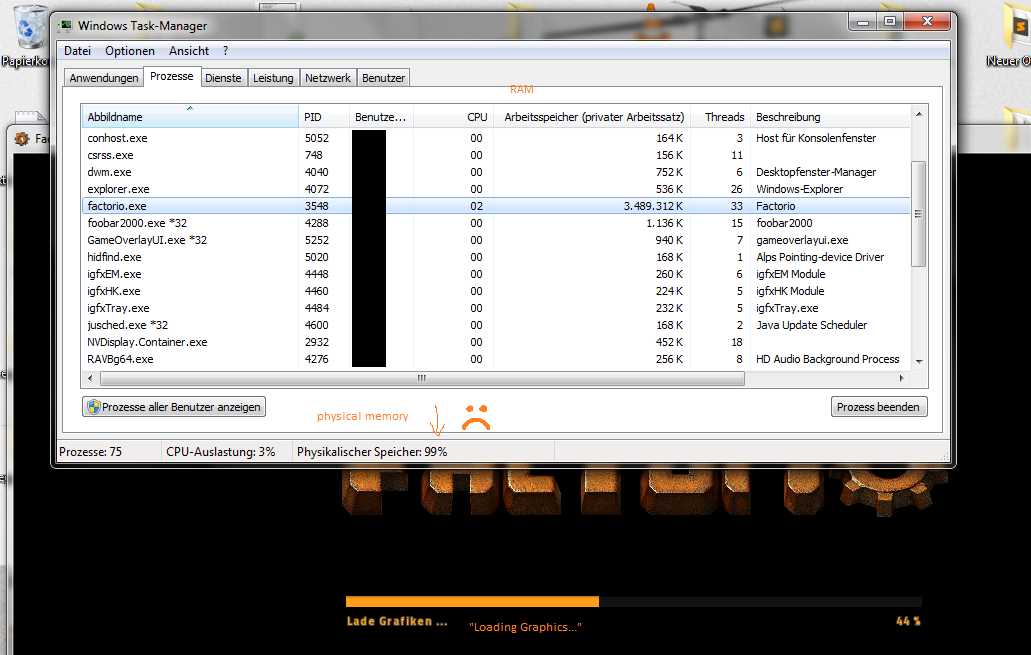Open the Optionen menu
The height and width of the screenshot is (655, 1031).
coord(130,51)
